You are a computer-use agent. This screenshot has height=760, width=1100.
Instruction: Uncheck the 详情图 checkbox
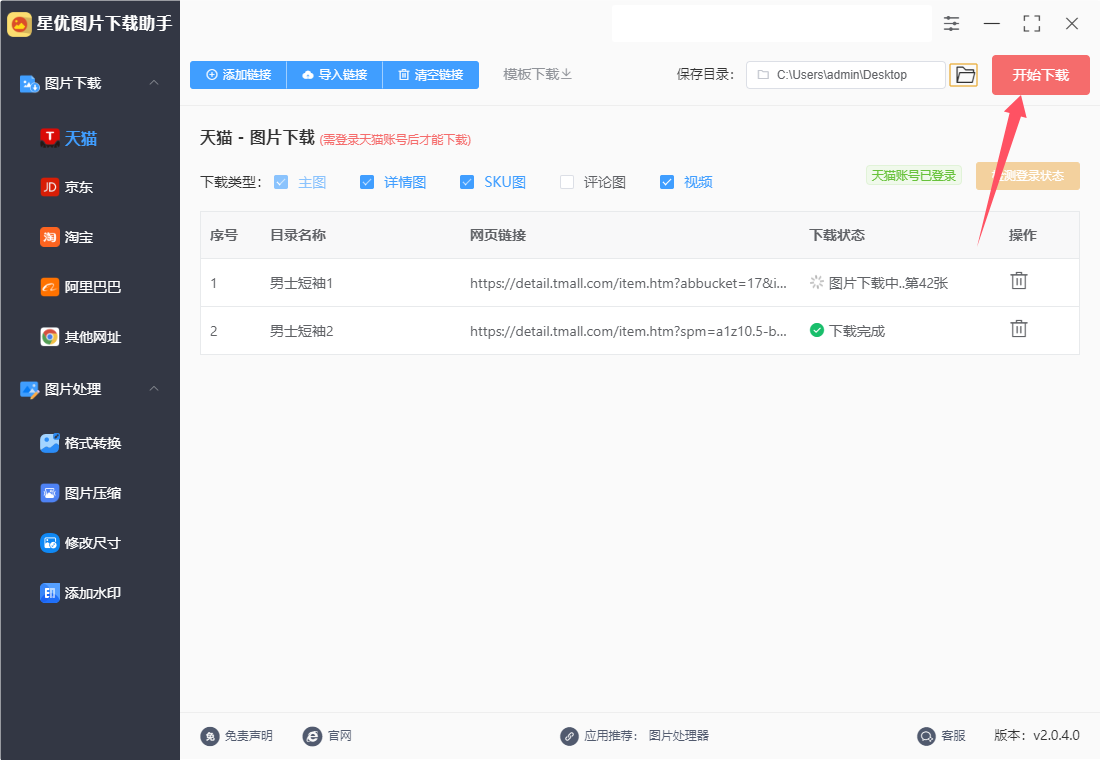pos(367,182)
